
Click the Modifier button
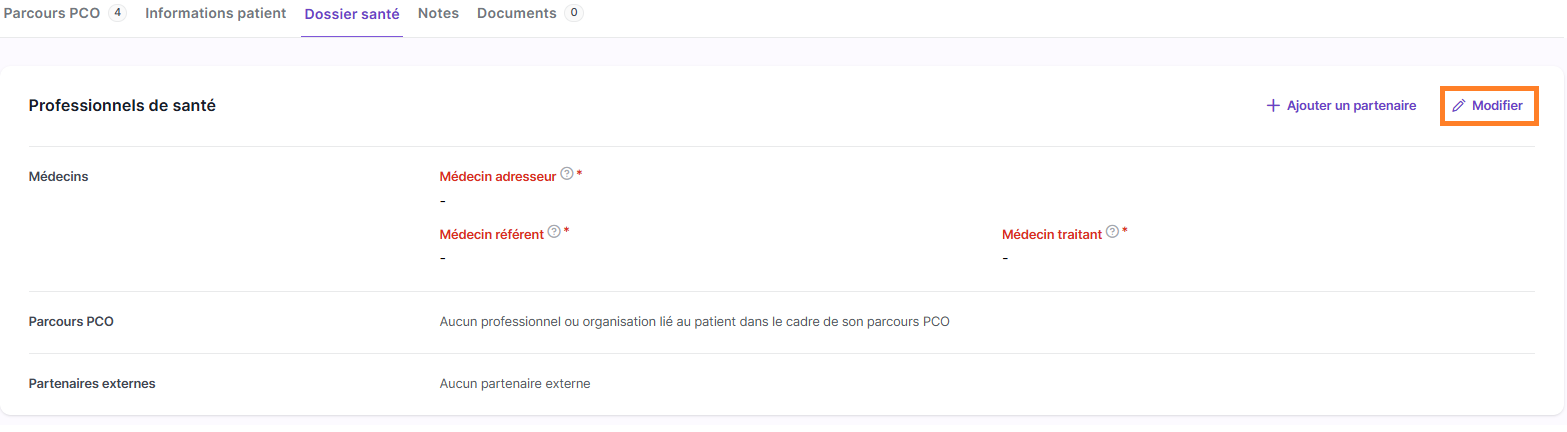1488,105
